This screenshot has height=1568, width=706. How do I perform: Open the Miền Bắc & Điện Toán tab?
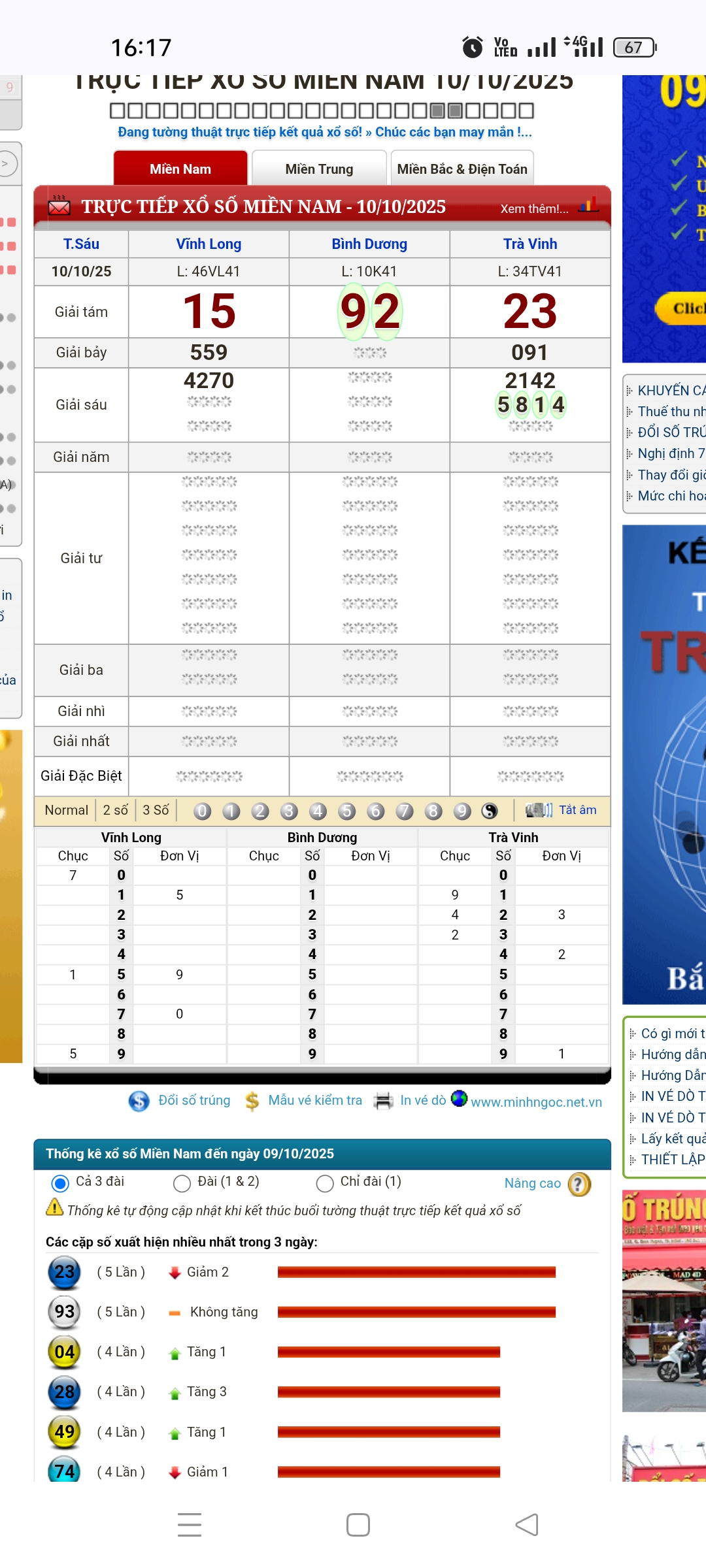point(462,169)
